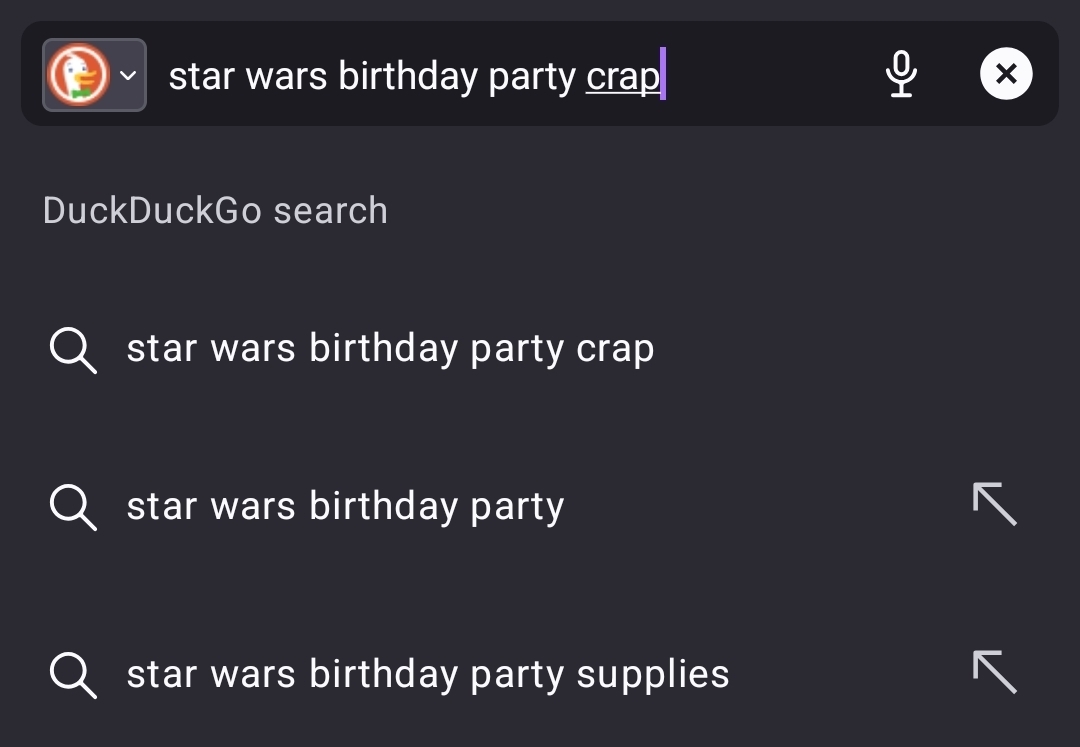Search for "star wars birthday party crap" suggestion
The image size is (1080, 747).
390,349
